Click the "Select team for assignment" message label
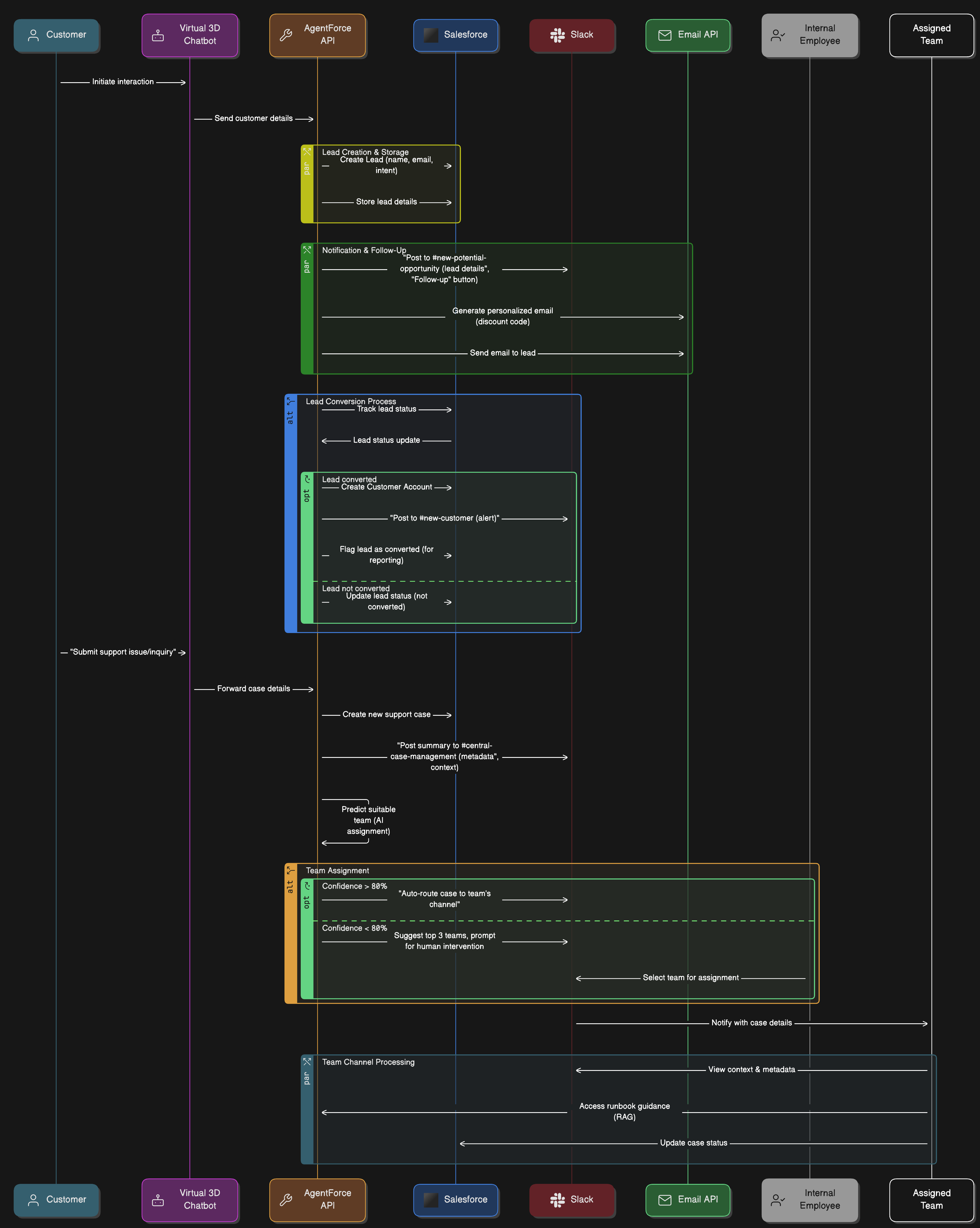The height and width of the screenshot is (1228, 980). 691,977
